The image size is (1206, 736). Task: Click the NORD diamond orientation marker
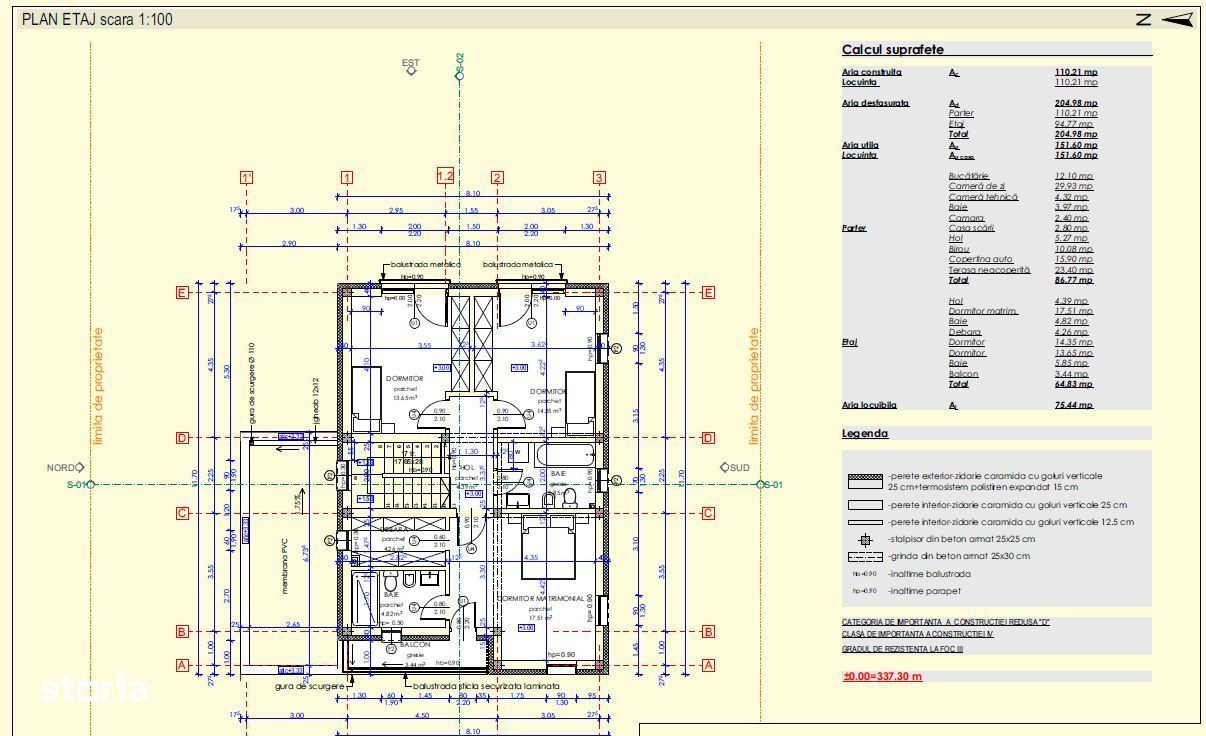click(x=80, y=467)
